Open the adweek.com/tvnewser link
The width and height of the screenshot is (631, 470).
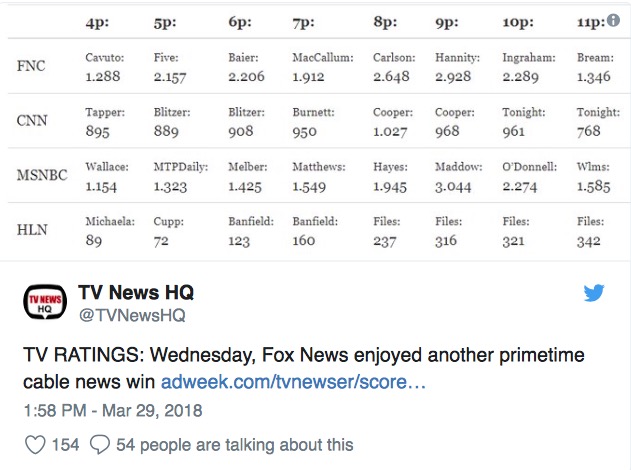coord(293,382)
